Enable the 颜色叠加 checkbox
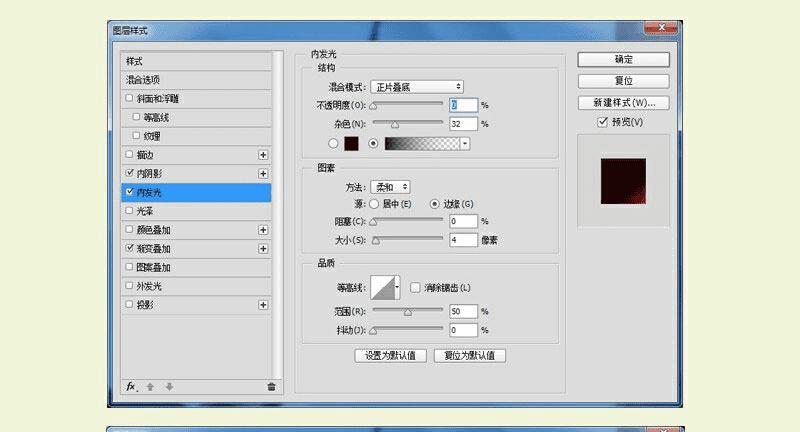This screenshot has height=432, width=800. click(x=129, y=229)
